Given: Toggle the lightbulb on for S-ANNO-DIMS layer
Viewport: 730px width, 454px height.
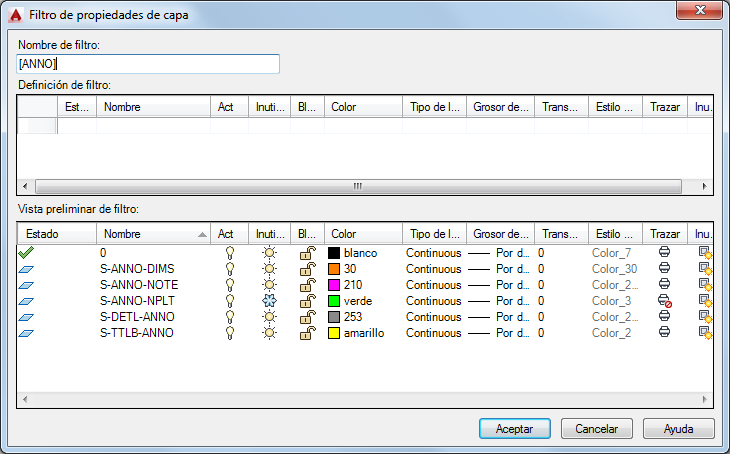Looking at the screenshot, I should tap(230, 269).
